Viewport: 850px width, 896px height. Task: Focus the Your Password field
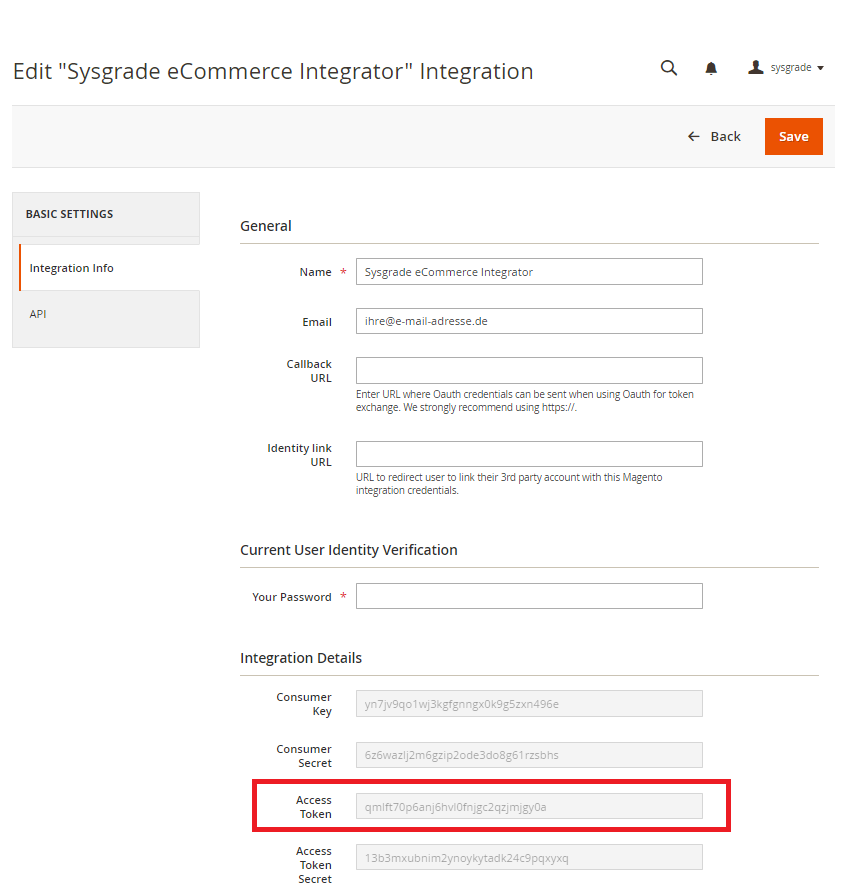[x=529, y=596]
